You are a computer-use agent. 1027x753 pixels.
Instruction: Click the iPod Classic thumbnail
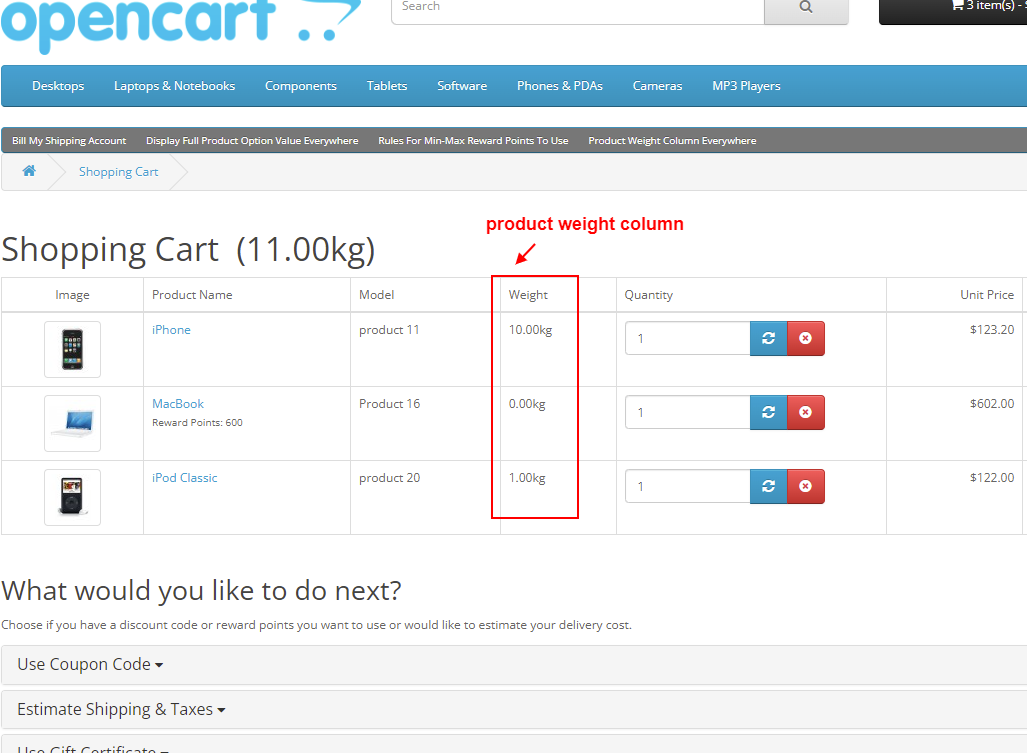click(72, 498)
